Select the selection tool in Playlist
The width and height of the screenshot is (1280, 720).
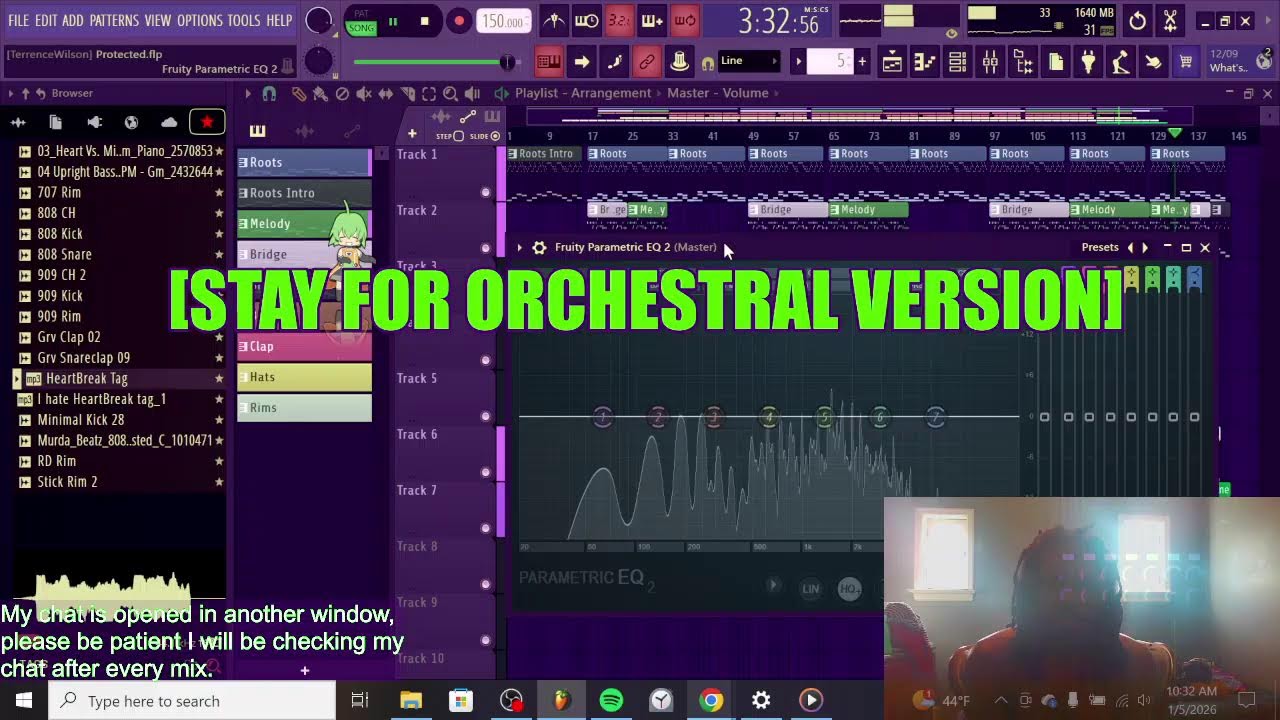coord(429,93)
